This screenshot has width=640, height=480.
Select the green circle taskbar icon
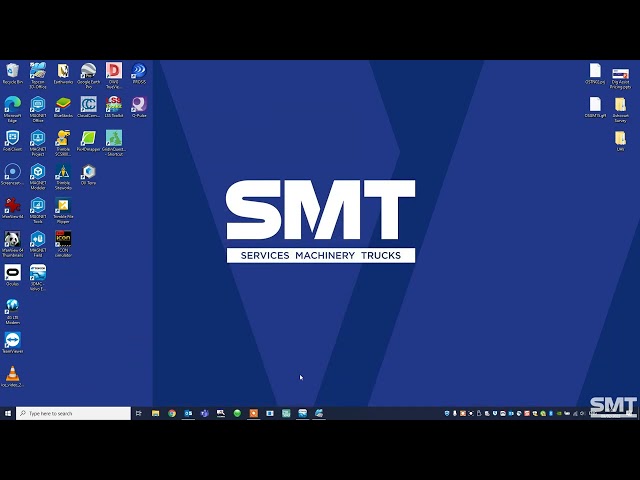237,413
